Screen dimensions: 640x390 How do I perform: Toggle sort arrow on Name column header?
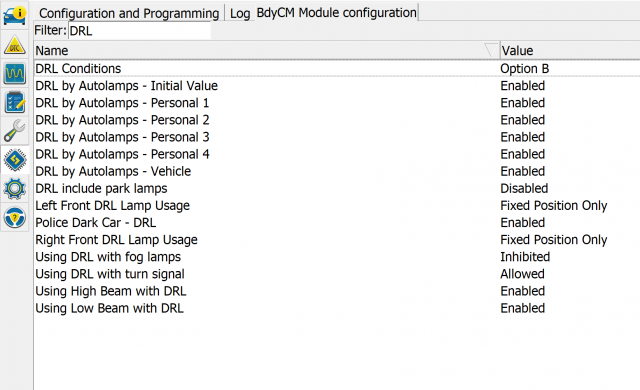coord(491,50)
